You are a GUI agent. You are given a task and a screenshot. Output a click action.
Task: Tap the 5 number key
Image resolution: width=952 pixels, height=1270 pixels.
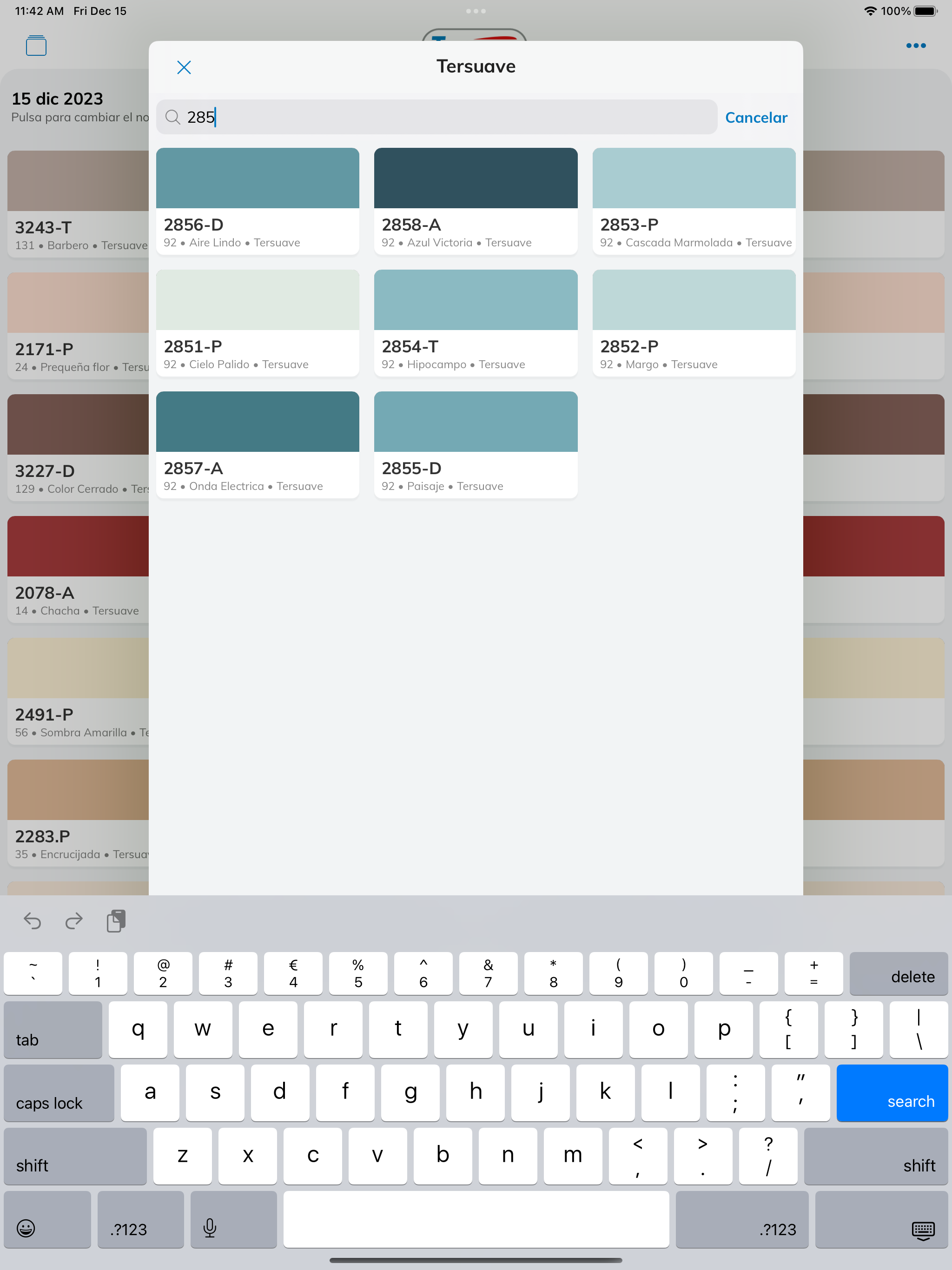358,973
